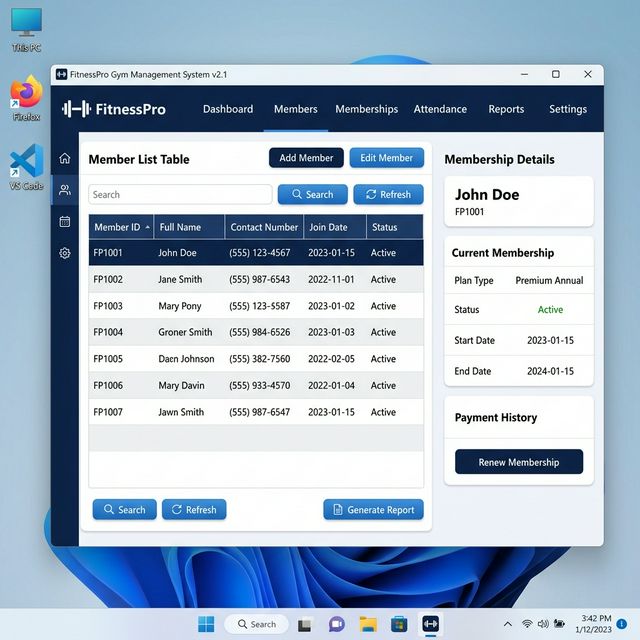Select the members icon in sidebar
The height and width of the screenshot is (640, 640).
[64, 190]
